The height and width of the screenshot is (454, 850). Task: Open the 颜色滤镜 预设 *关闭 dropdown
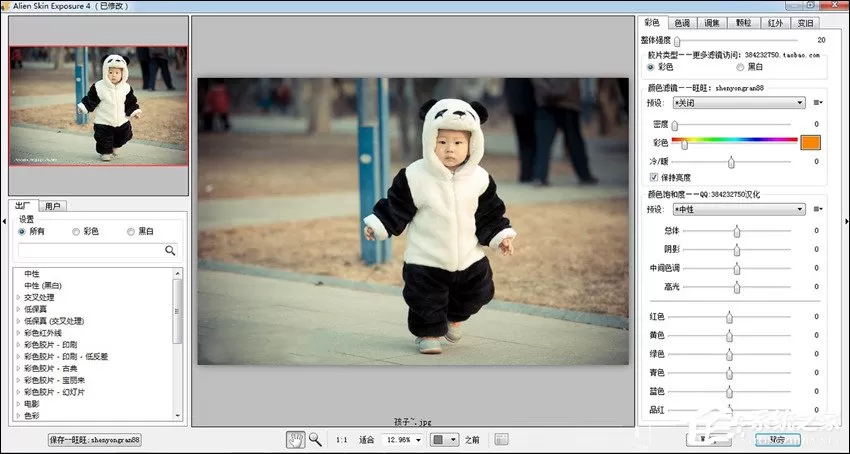point(739,103)
